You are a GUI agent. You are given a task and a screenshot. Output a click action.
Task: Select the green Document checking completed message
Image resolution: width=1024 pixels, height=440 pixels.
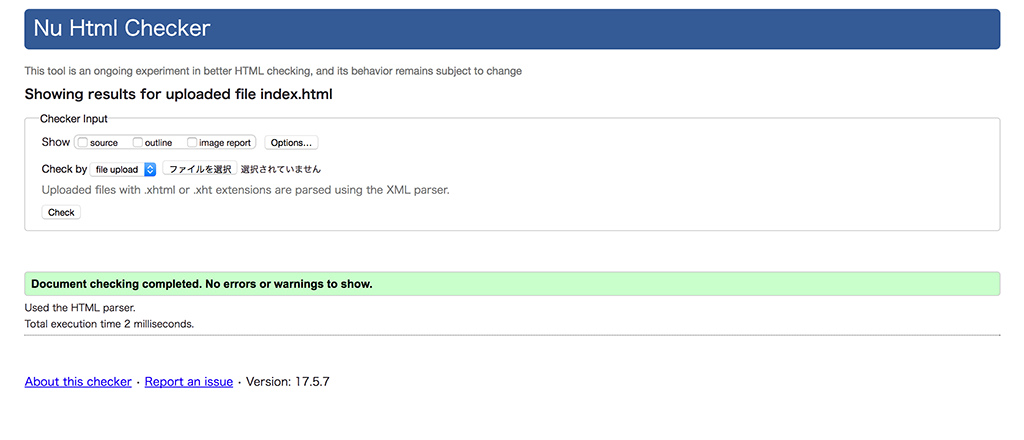[512, 284]
